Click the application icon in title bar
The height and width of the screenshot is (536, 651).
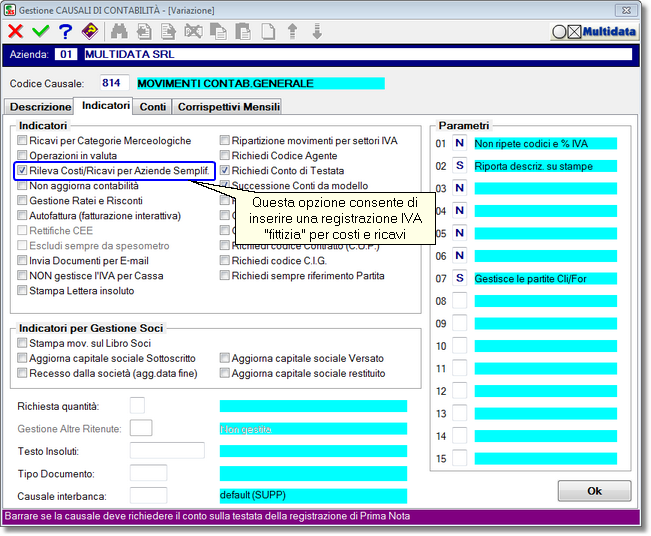tap(10, 10)
